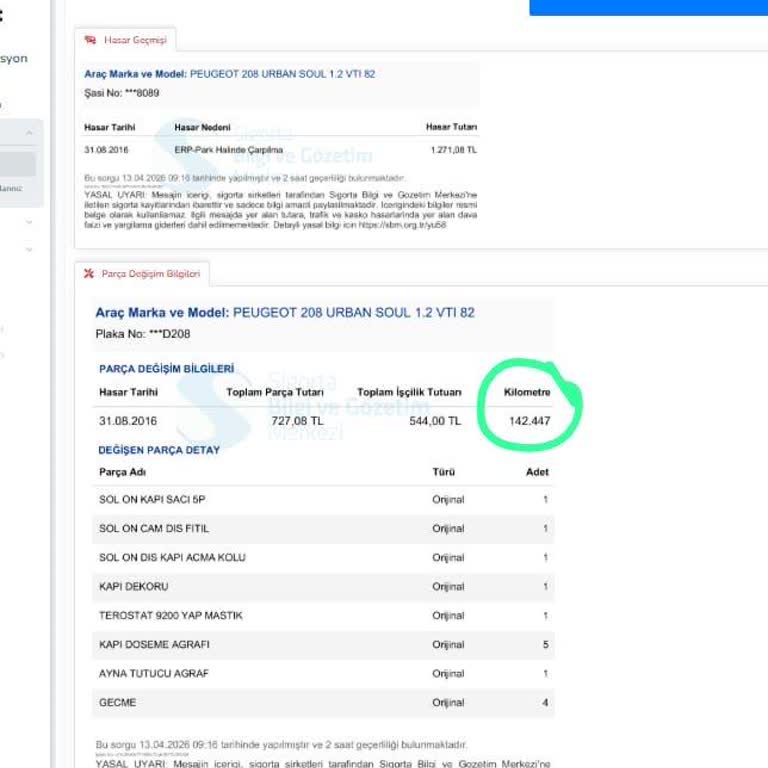Click the TEROSTAT 9200 YAP MASTIK row
The height and width of the screenshot is (768, 768).
click(x=322, y=615)
